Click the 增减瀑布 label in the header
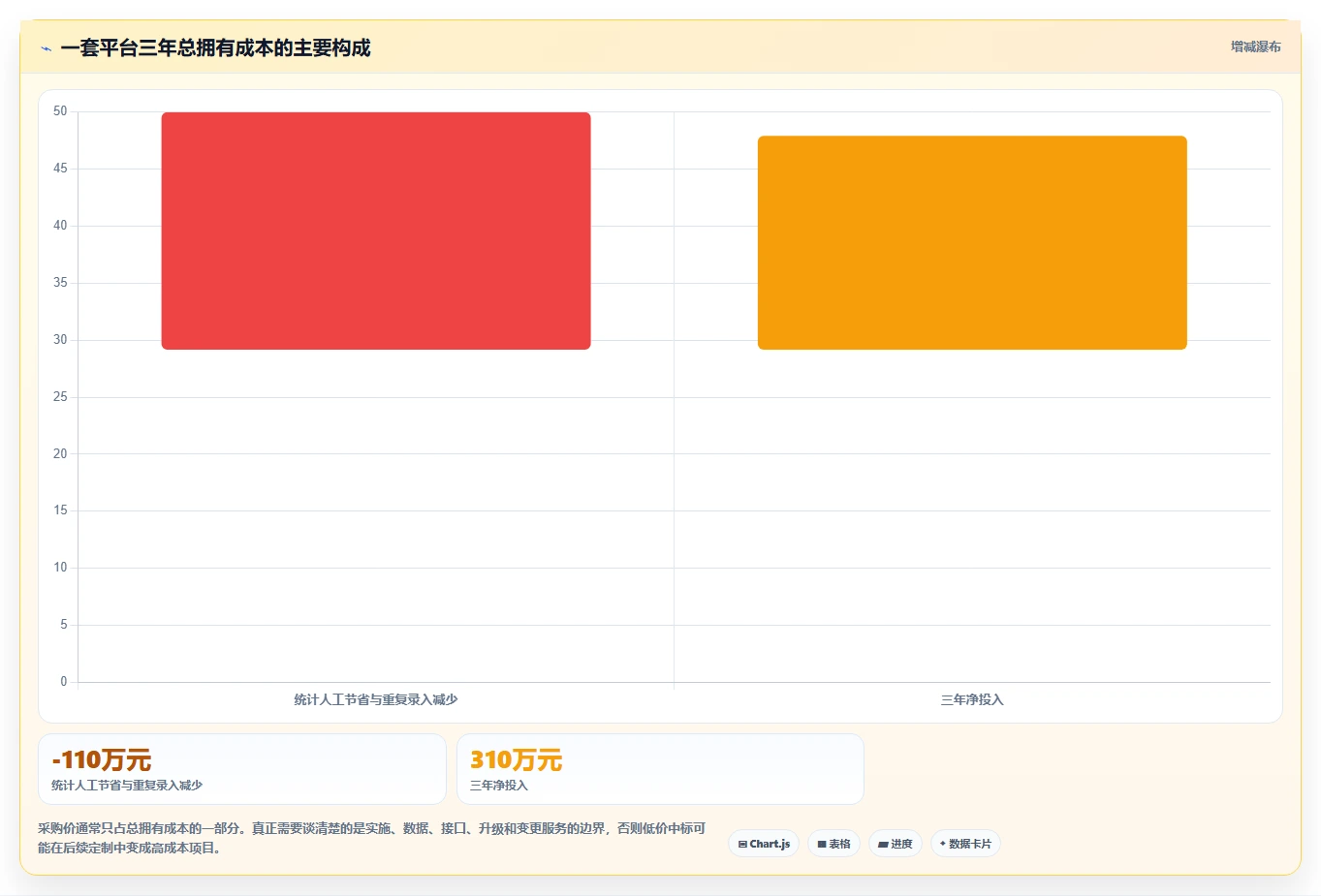Screen dimensions: 1321x896 click(x=1256, y=46)
